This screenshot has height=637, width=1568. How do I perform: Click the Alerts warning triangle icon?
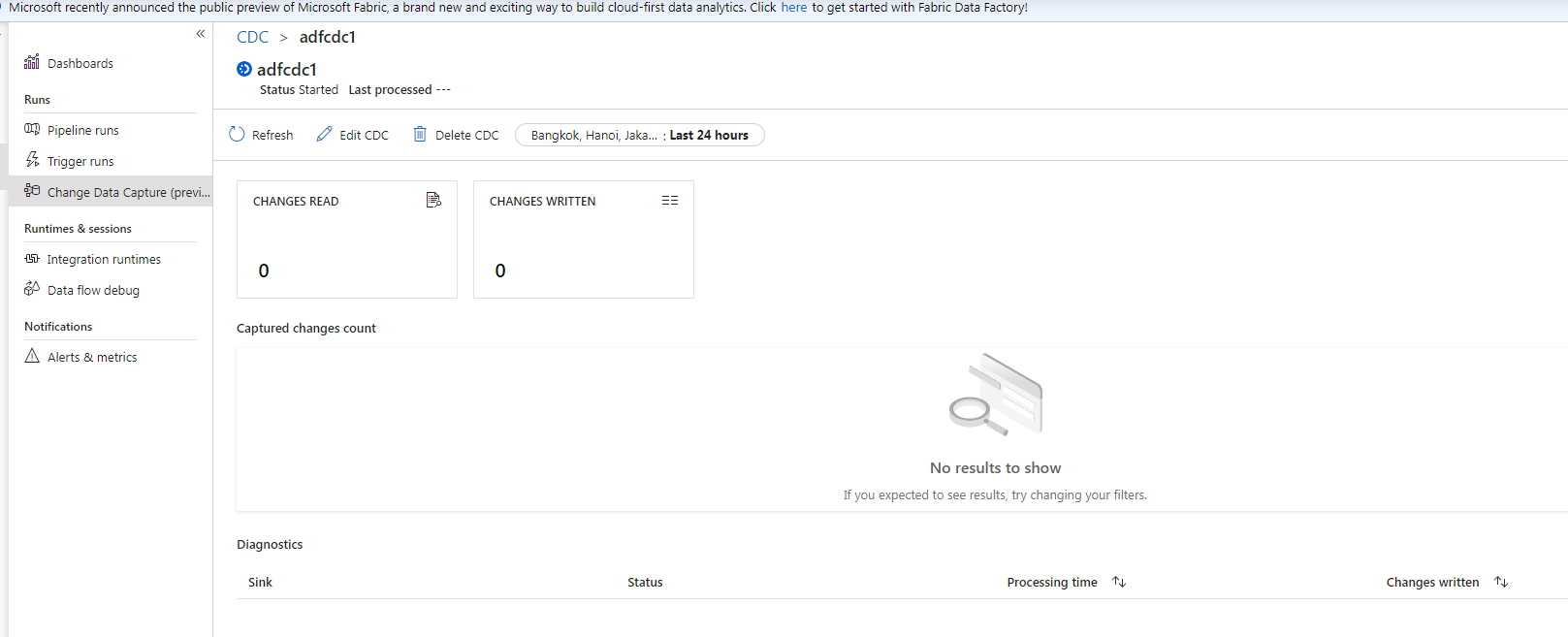tap(32, 356)
